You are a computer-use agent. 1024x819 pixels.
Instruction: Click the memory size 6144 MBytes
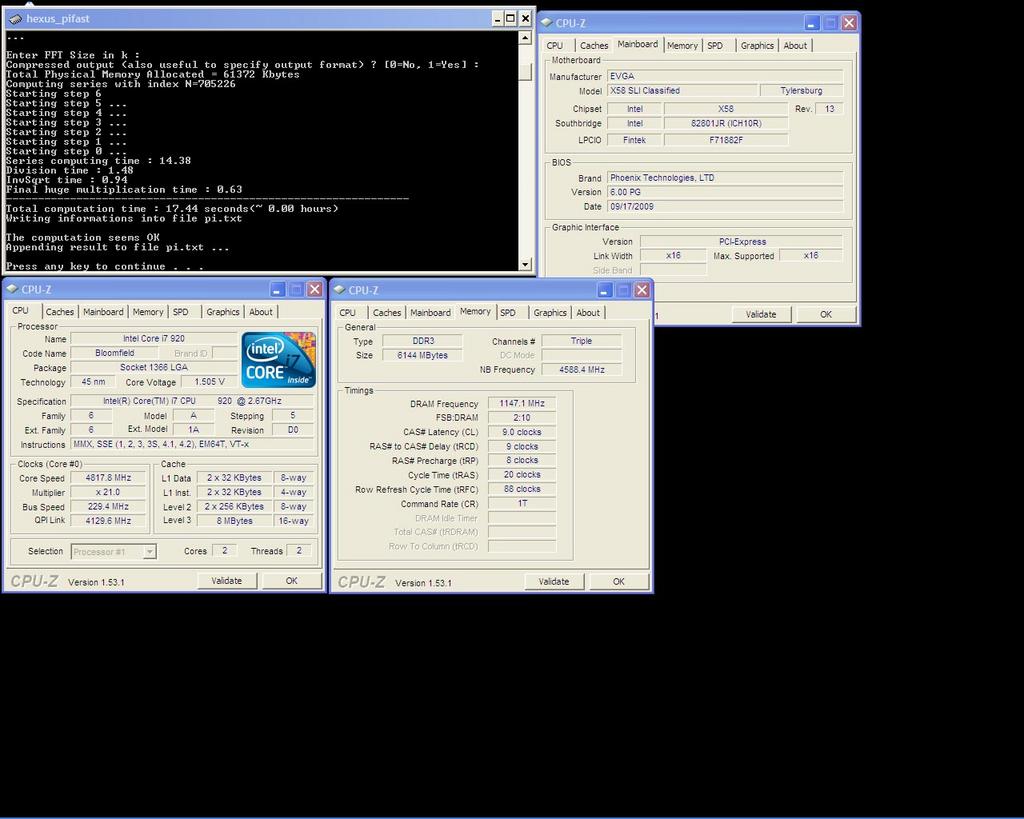coord(423,355)
